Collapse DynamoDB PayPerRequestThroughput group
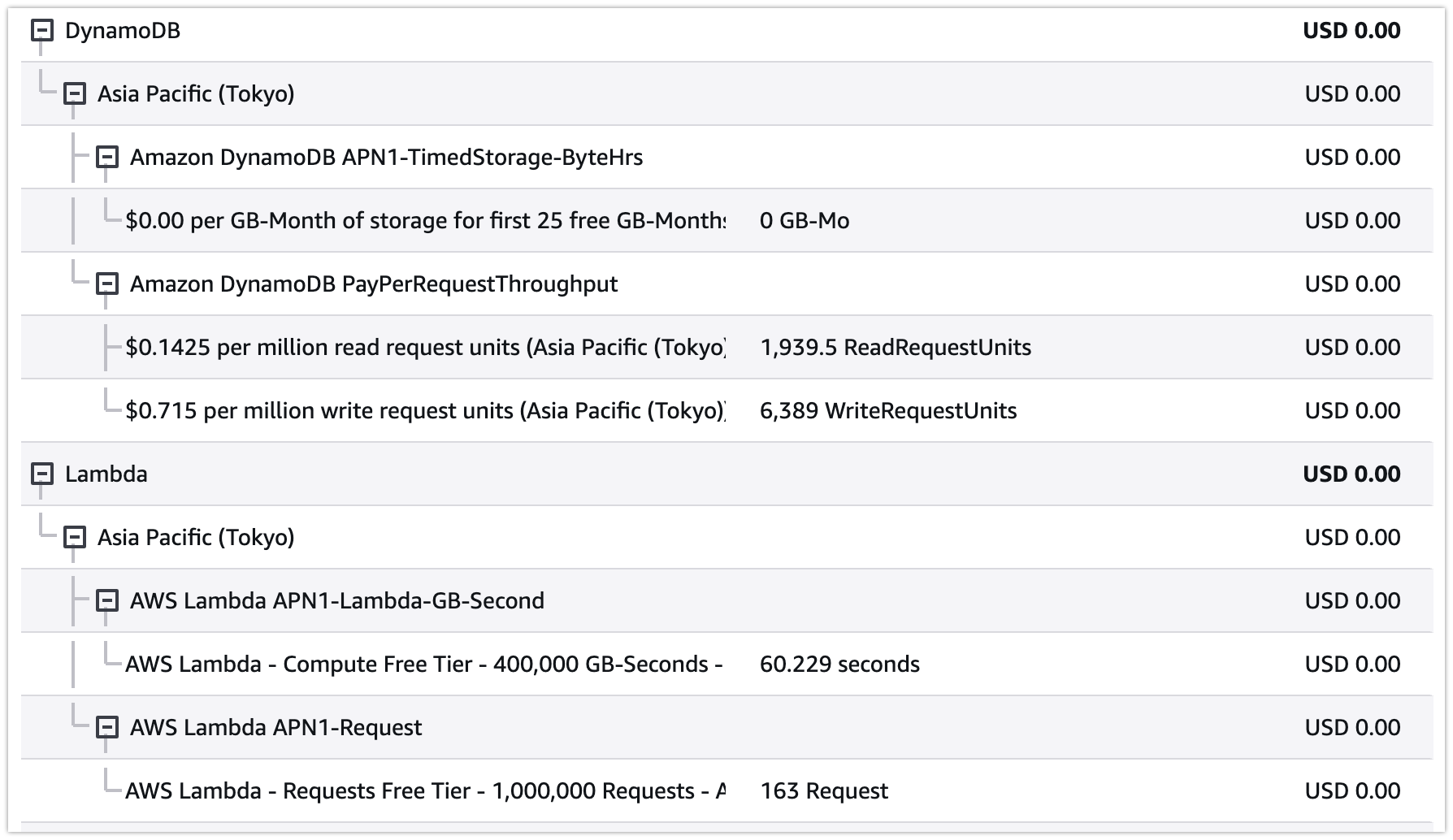Image resolution: width=1453 pixels, height=840 pixels. 106,284
